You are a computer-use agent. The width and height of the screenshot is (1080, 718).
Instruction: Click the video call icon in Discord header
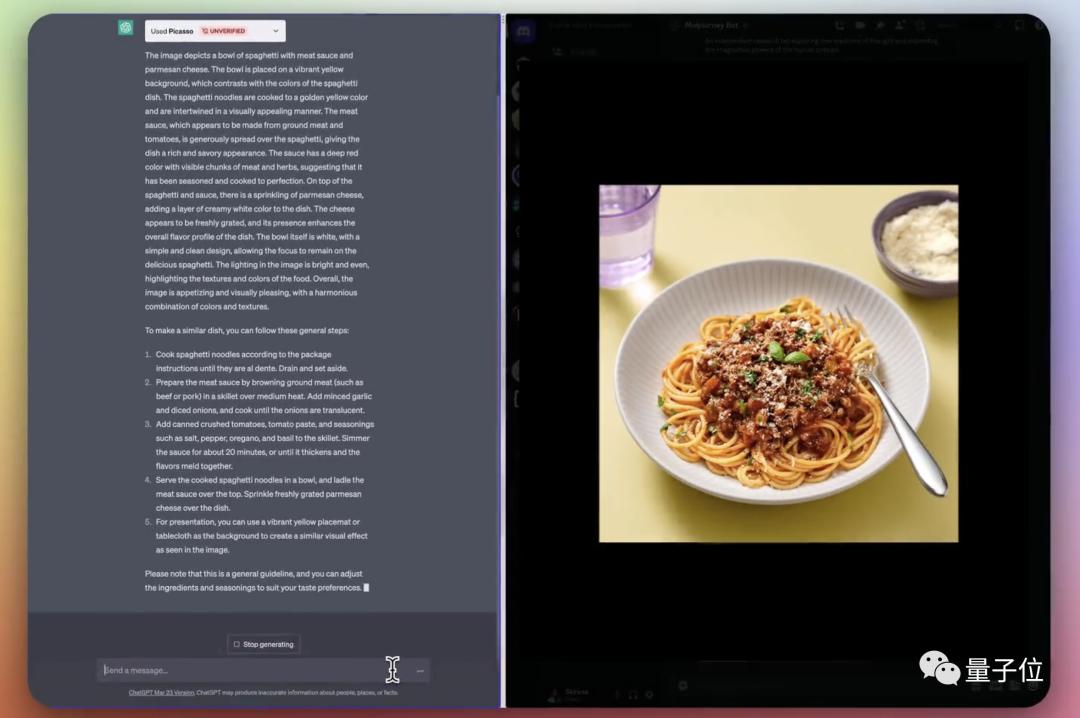860,25
